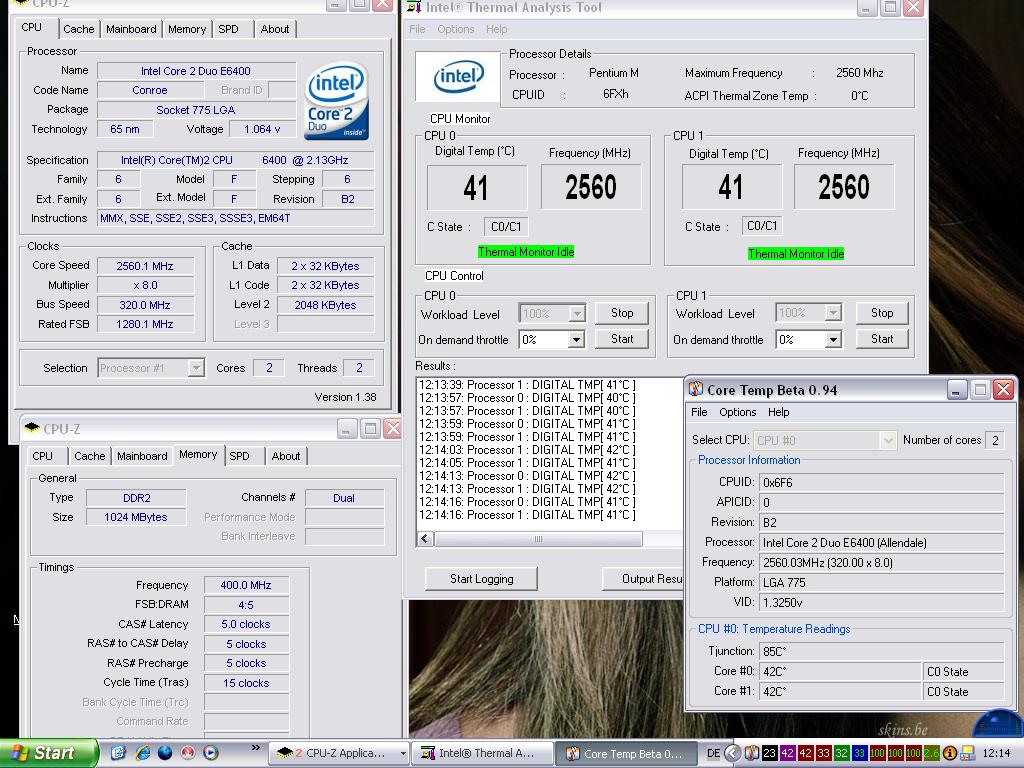Click the CPU-Z chip icon in the lower CPU-Z title bar
The width and height of the screenshot is (1024, 768).
pyautogui.click(x=31, y=428)
